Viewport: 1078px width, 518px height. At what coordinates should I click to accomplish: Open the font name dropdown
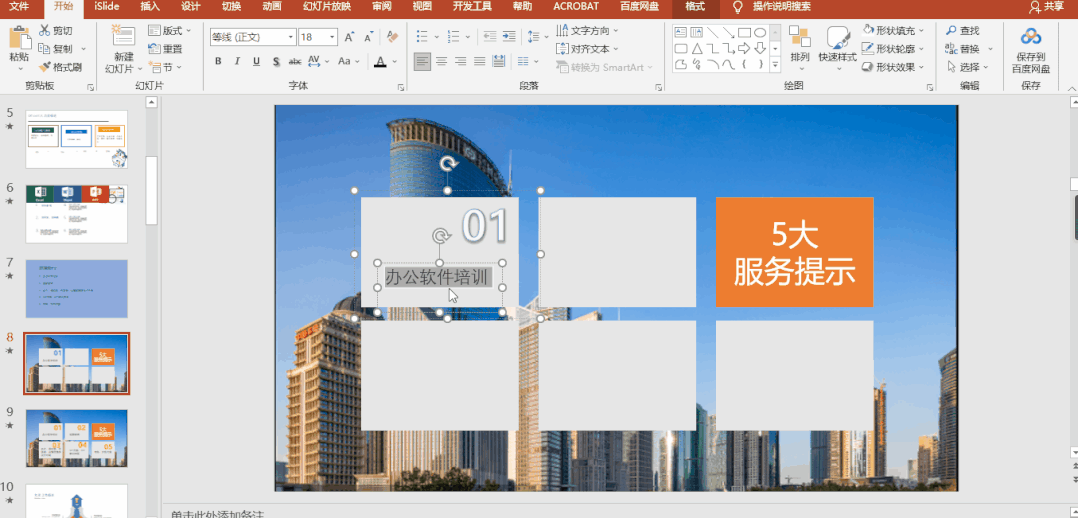coord(291,37)
